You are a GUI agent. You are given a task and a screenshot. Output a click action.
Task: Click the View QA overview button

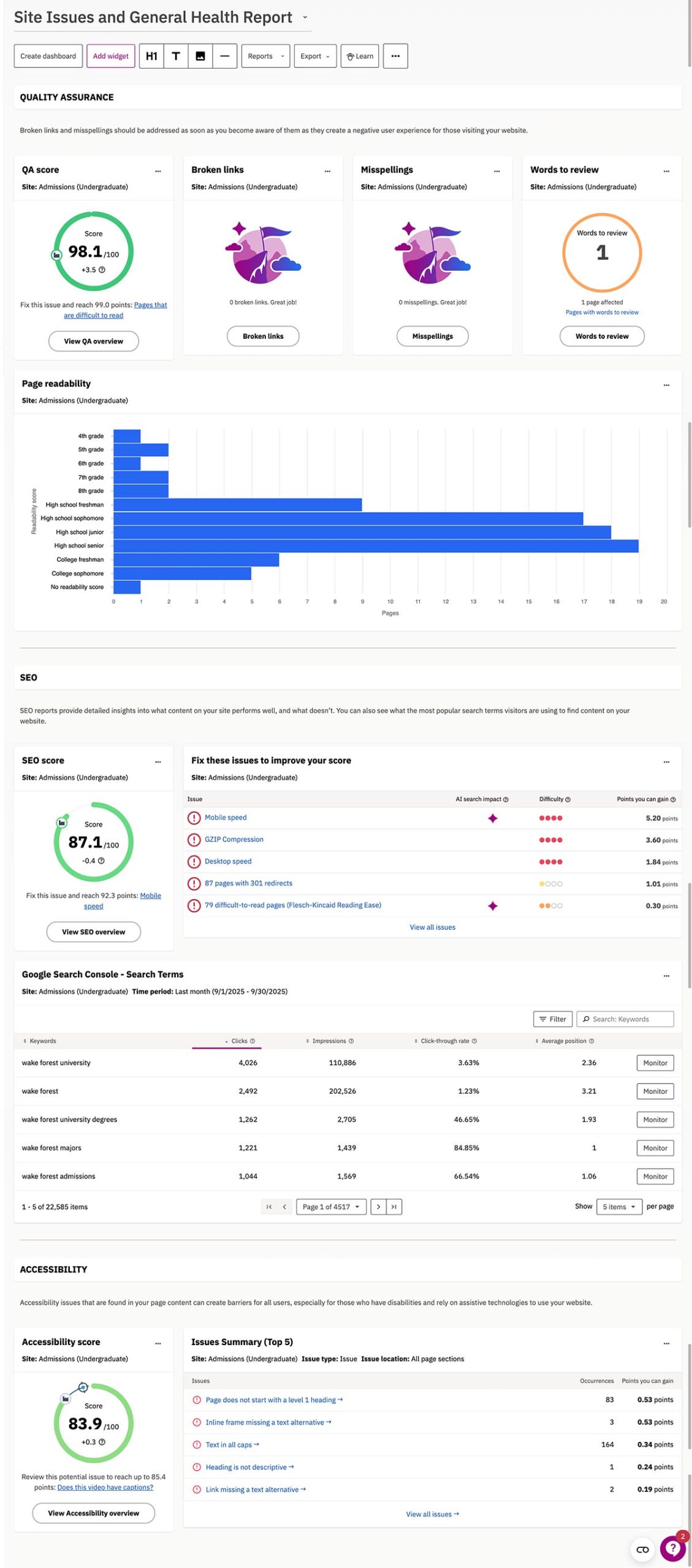tap(94, 341)
